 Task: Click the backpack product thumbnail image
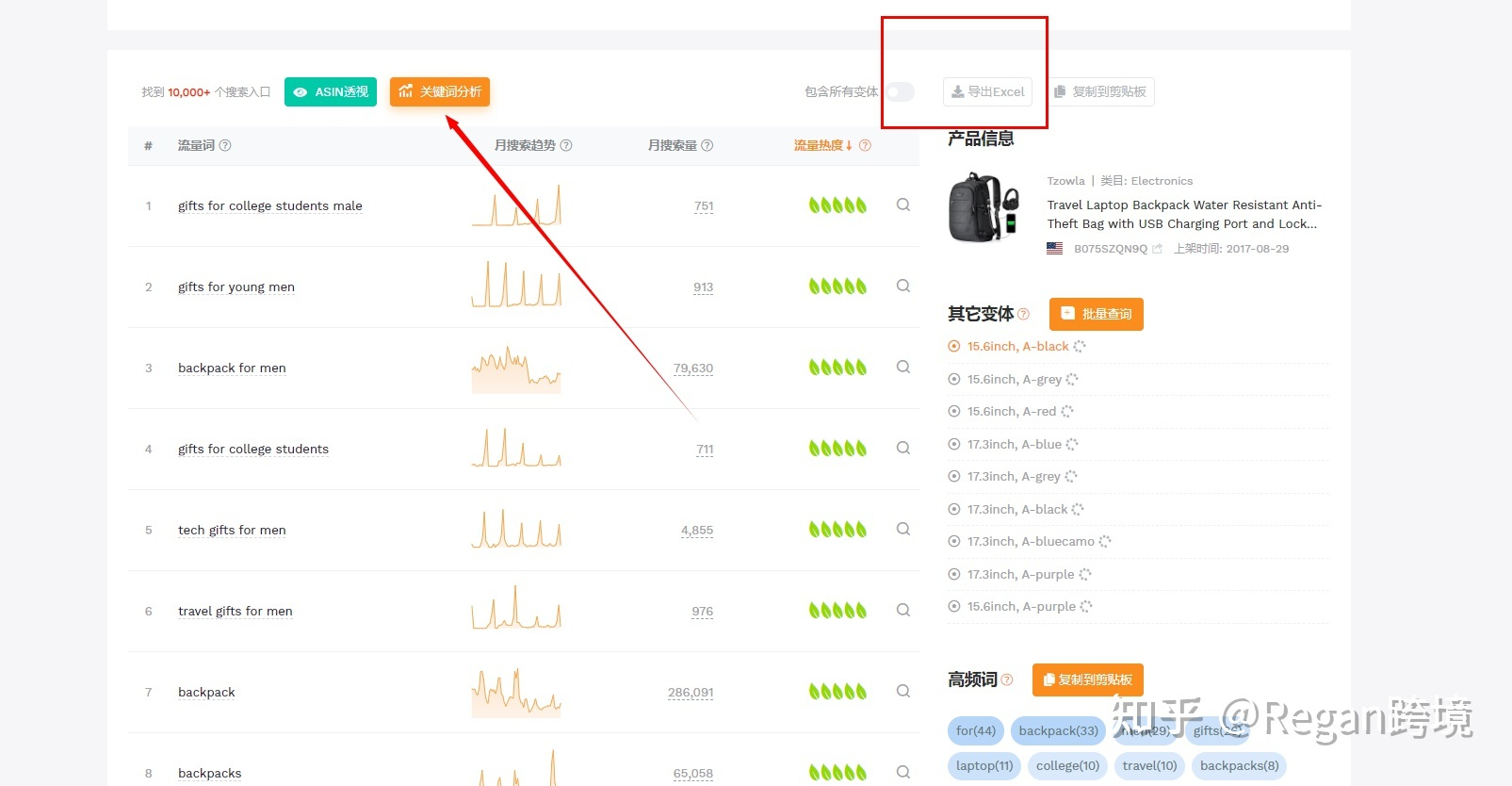[x=984, y=208]
